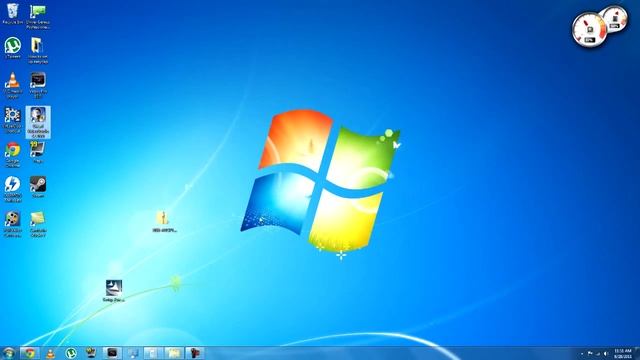Open the gear-icon desktop shortcut
Viewport: 640px width, 360px height.
[13, 120]
